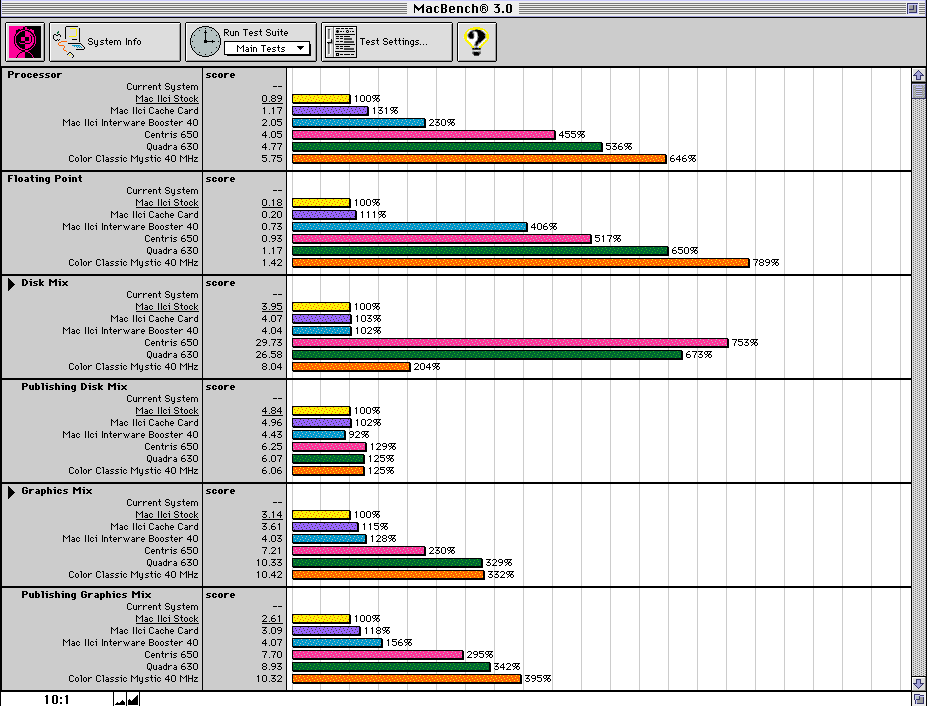Click the 455% percentage label

coord(572,135)
